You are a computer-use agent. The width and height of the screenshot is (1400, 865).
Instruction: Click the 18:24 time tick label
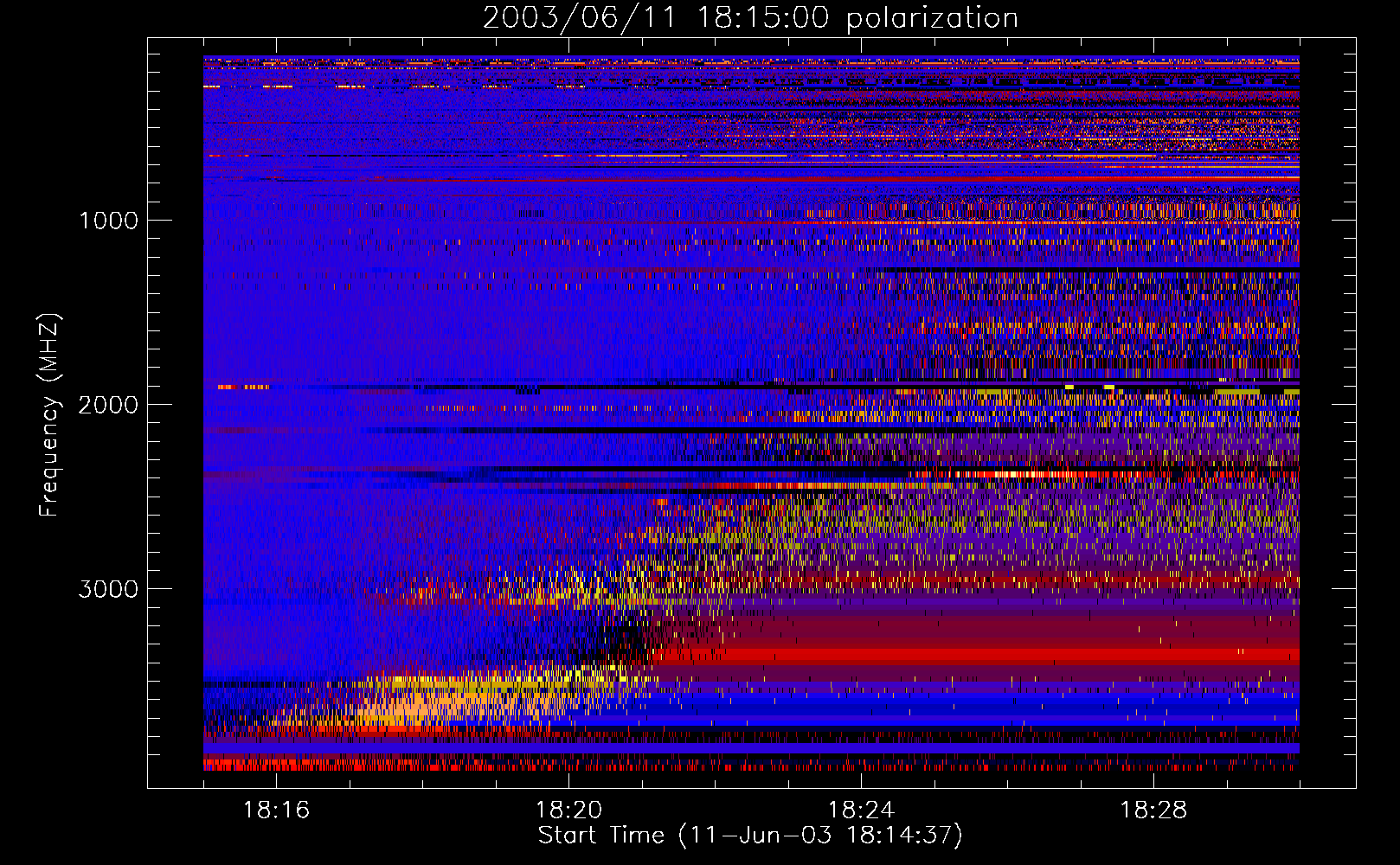tap(861, 811)
